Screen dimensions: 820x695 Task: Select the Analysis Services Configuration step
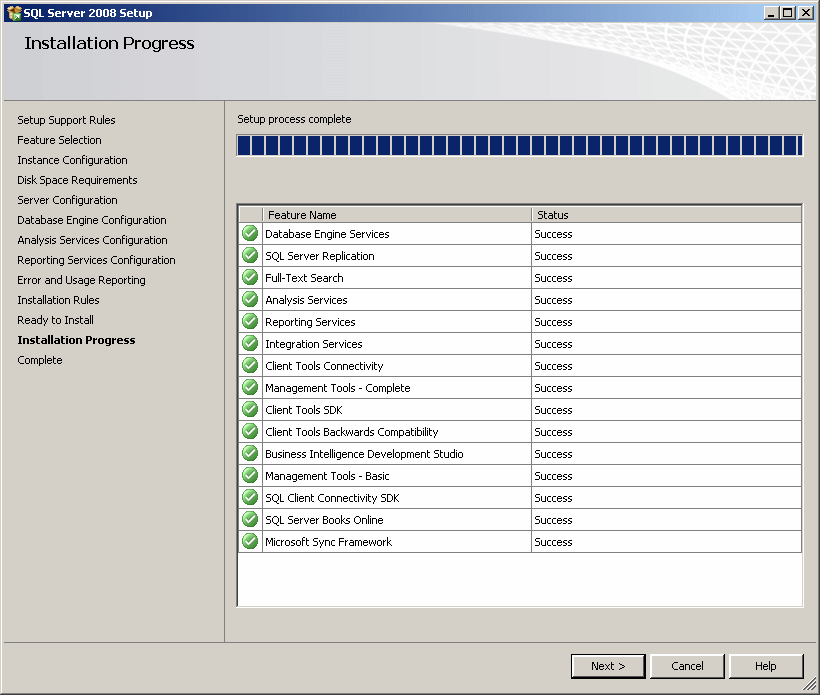pyautogui.click(x=93, y=240)
